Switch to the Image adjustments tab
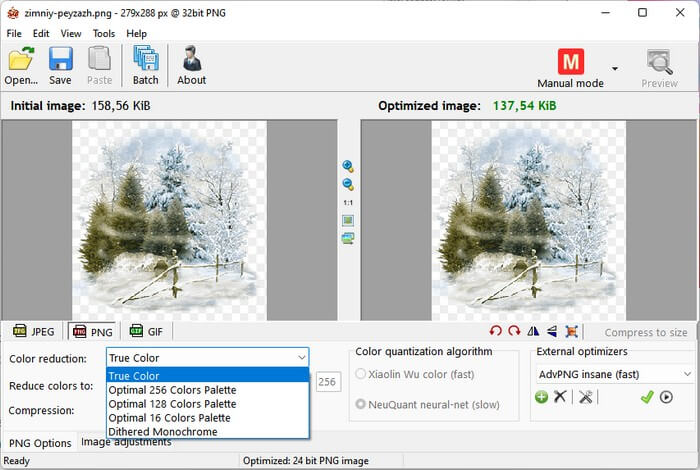 click(x=126, y=442)
